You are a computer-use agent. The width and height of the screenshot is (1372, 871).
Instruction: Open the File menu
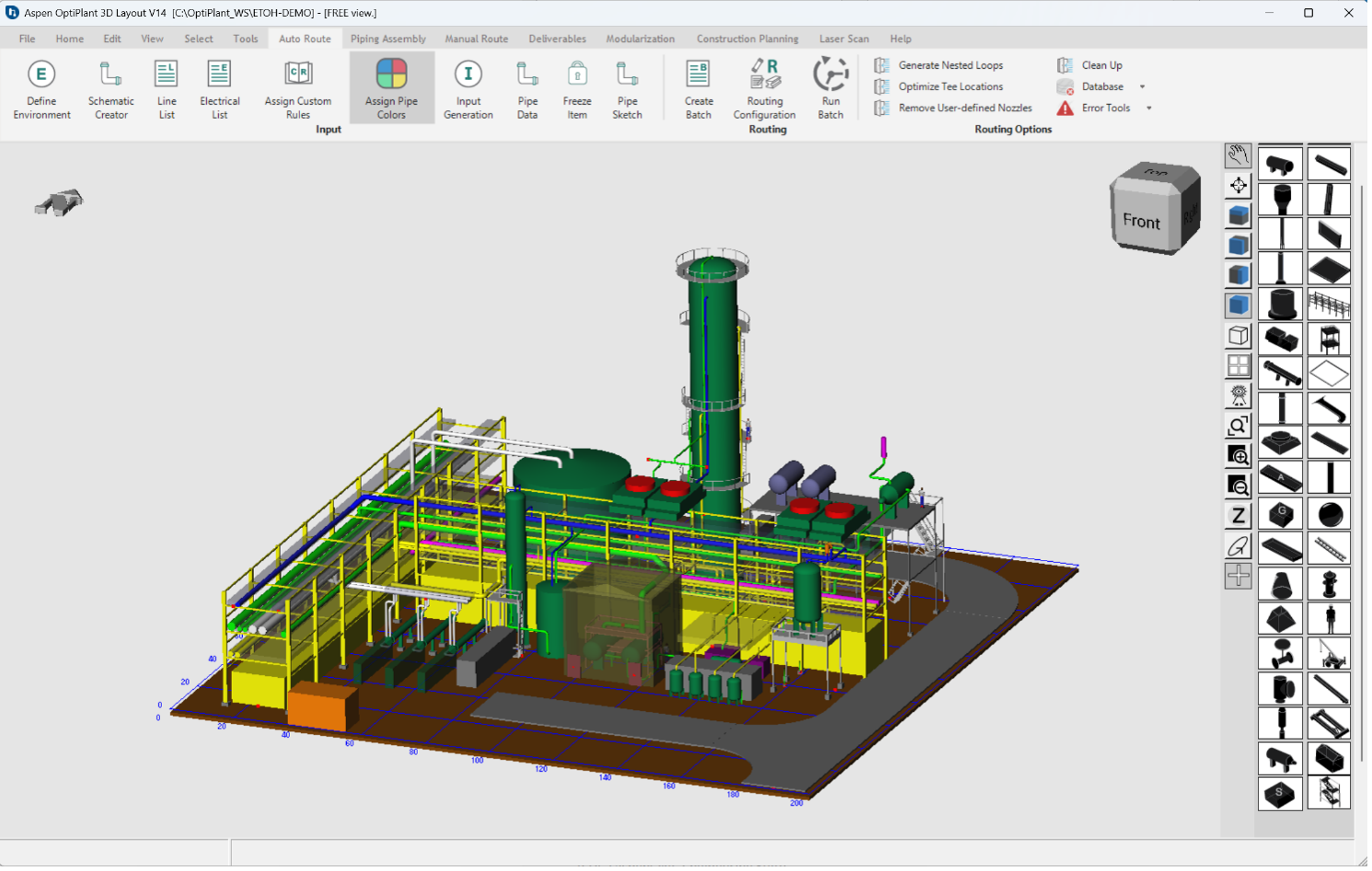pyautogui.click(x=27, y=39)
